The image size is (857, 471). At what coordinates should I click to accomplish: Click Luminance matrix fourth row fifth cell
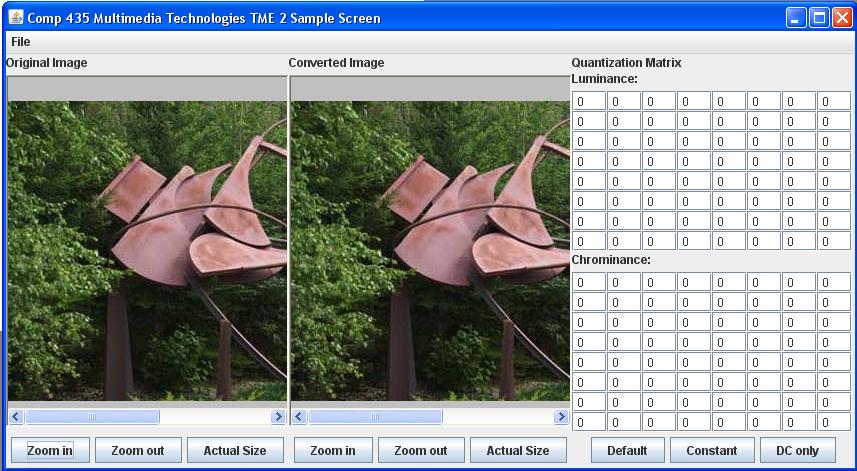(x=729, y=161)
